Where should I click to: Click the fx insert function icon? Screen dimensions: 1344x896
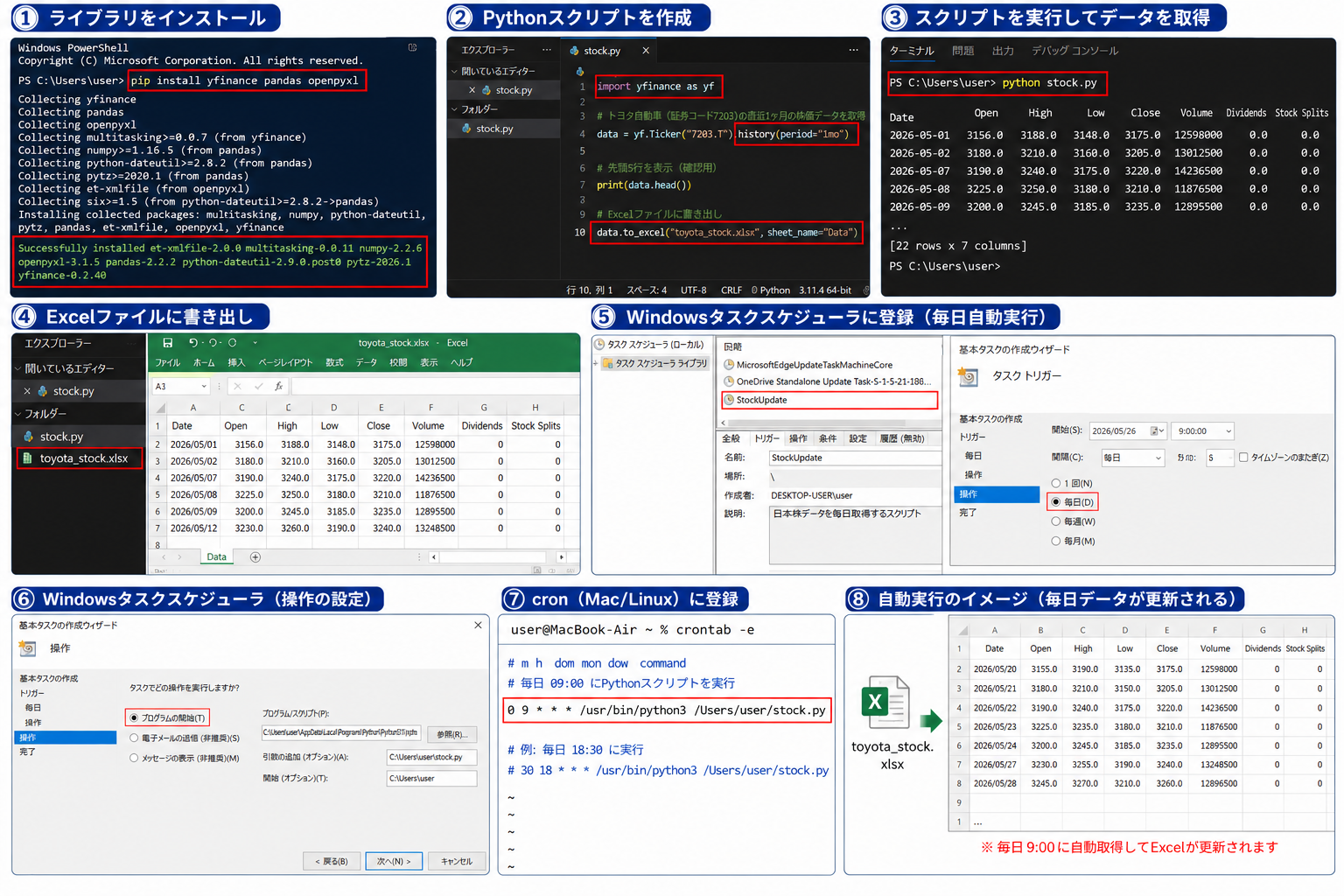278,386
